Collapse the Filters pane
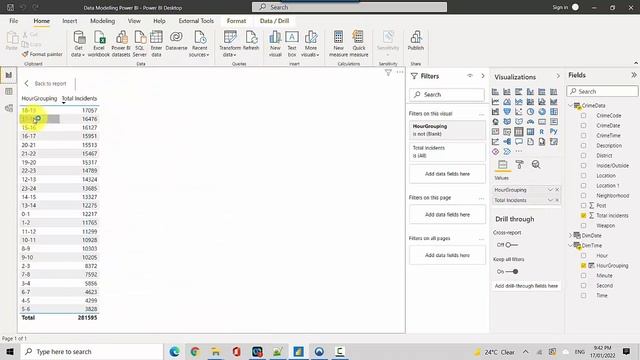Screen dimensions: 640x360 (483, 76)
